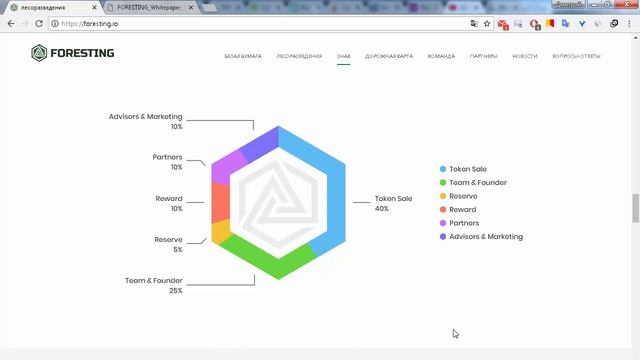The width and height of the screenshot is (640, 360).
Task: Click the blue V extension icon
Action: [582, 24]
